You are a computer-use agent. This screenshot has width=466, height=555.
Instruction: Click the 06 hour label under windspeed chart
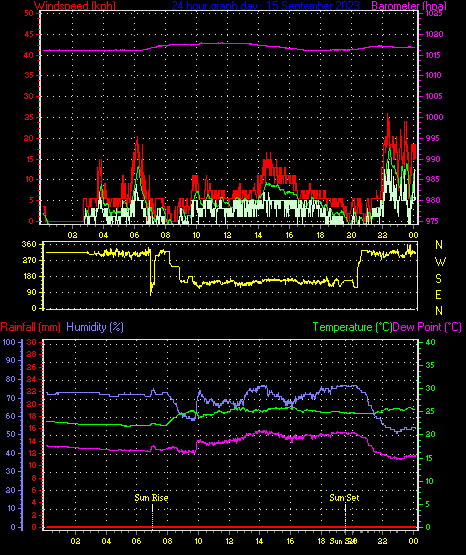click(x=134, y=235)
